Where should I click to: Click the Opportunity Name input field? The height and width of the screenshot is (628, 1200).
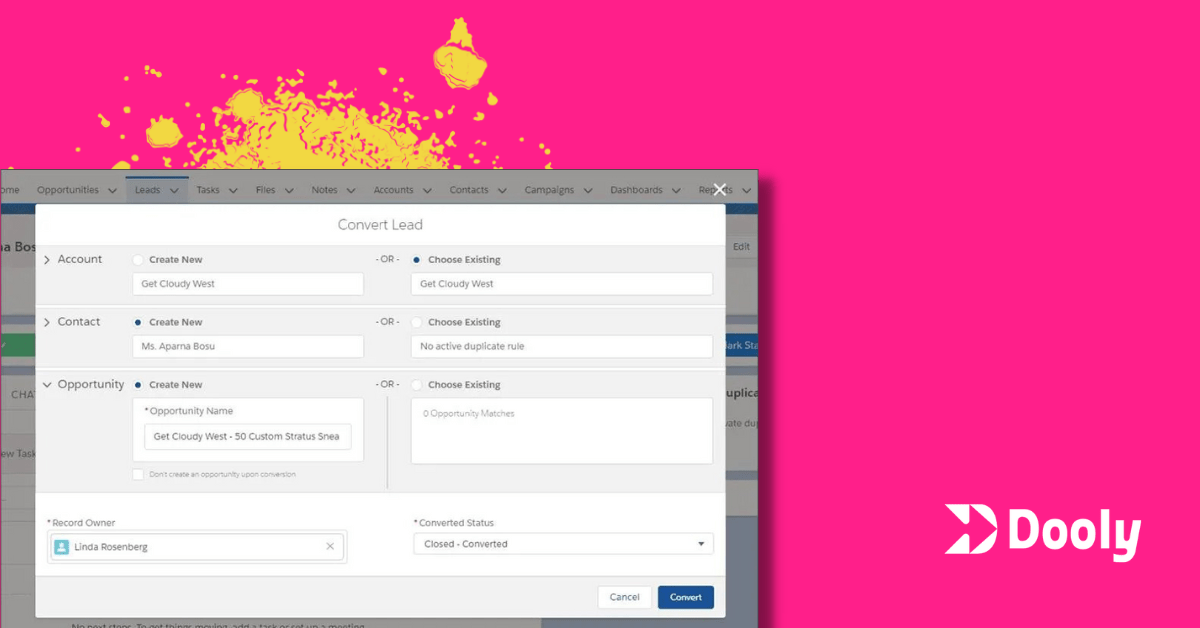(247, 436)
